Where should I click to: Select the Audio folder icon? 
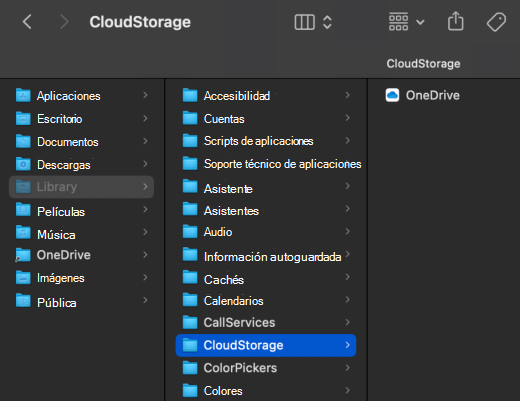tap(190, 232)
